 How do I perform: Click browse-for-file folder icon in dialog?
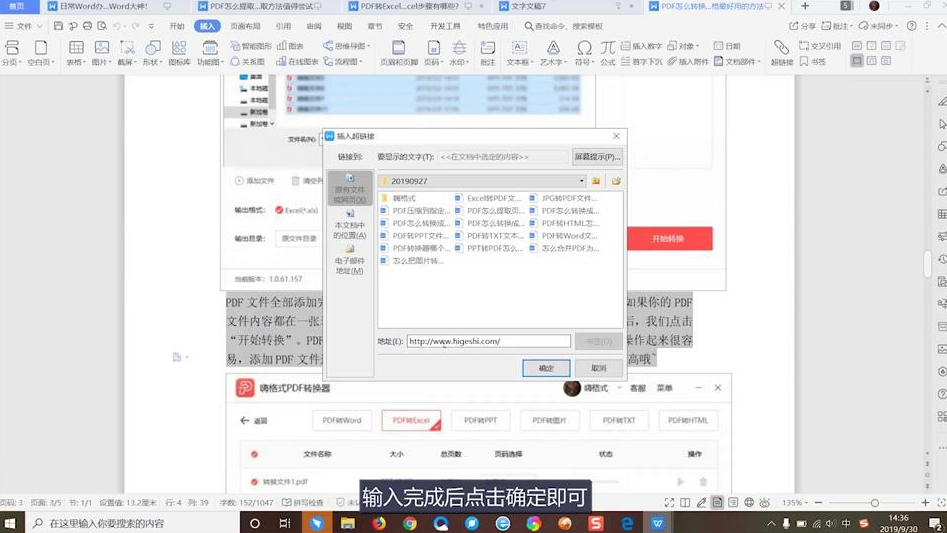tap(616, 181)
